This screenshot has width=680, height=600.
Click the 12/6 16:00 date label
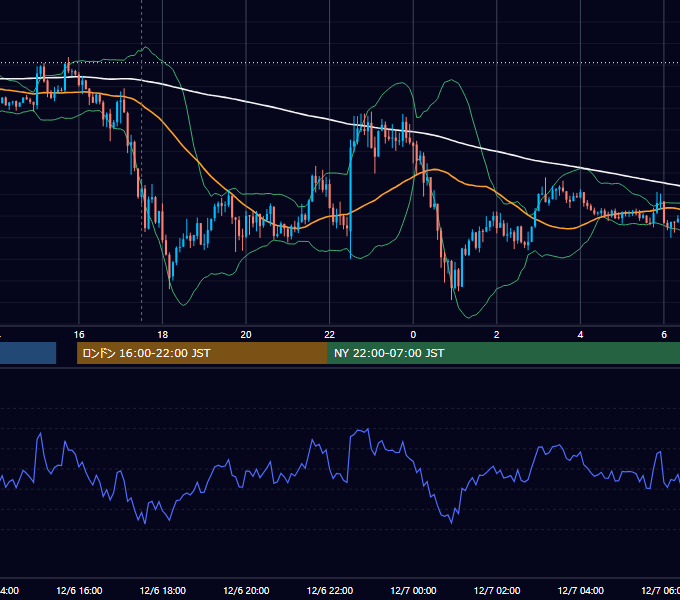[79, 590]
